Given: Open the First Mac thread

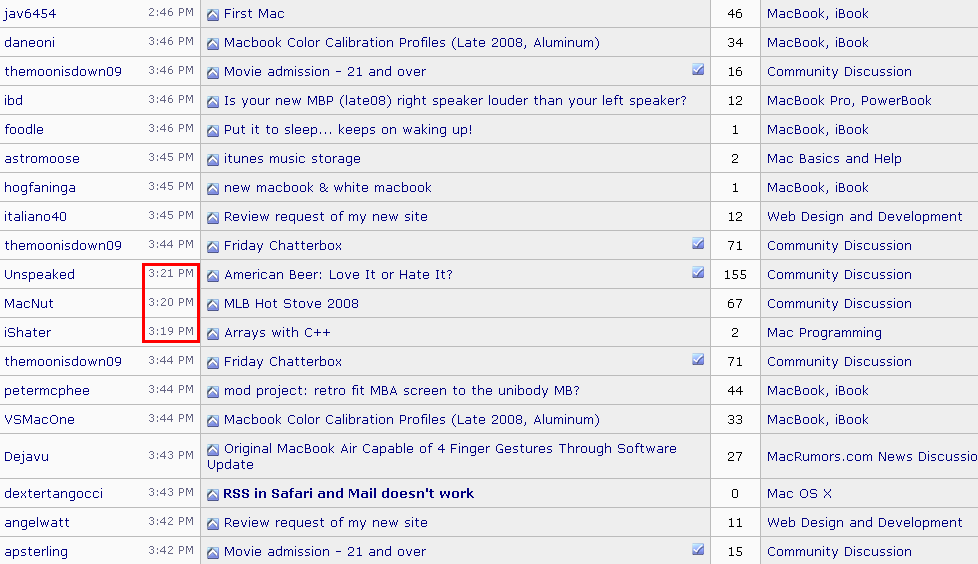Looking at the screenshot, I should (254, 14).
